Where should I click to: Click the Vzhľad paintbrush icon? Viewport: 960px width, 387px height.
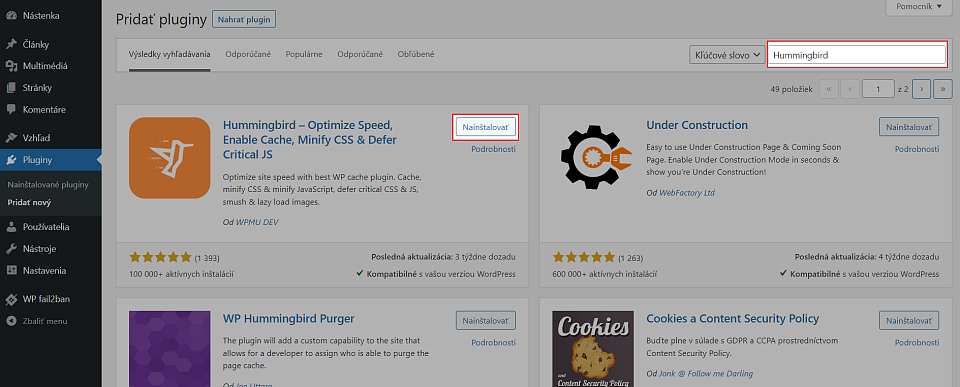pyautogui.click(x=11, y=138)
